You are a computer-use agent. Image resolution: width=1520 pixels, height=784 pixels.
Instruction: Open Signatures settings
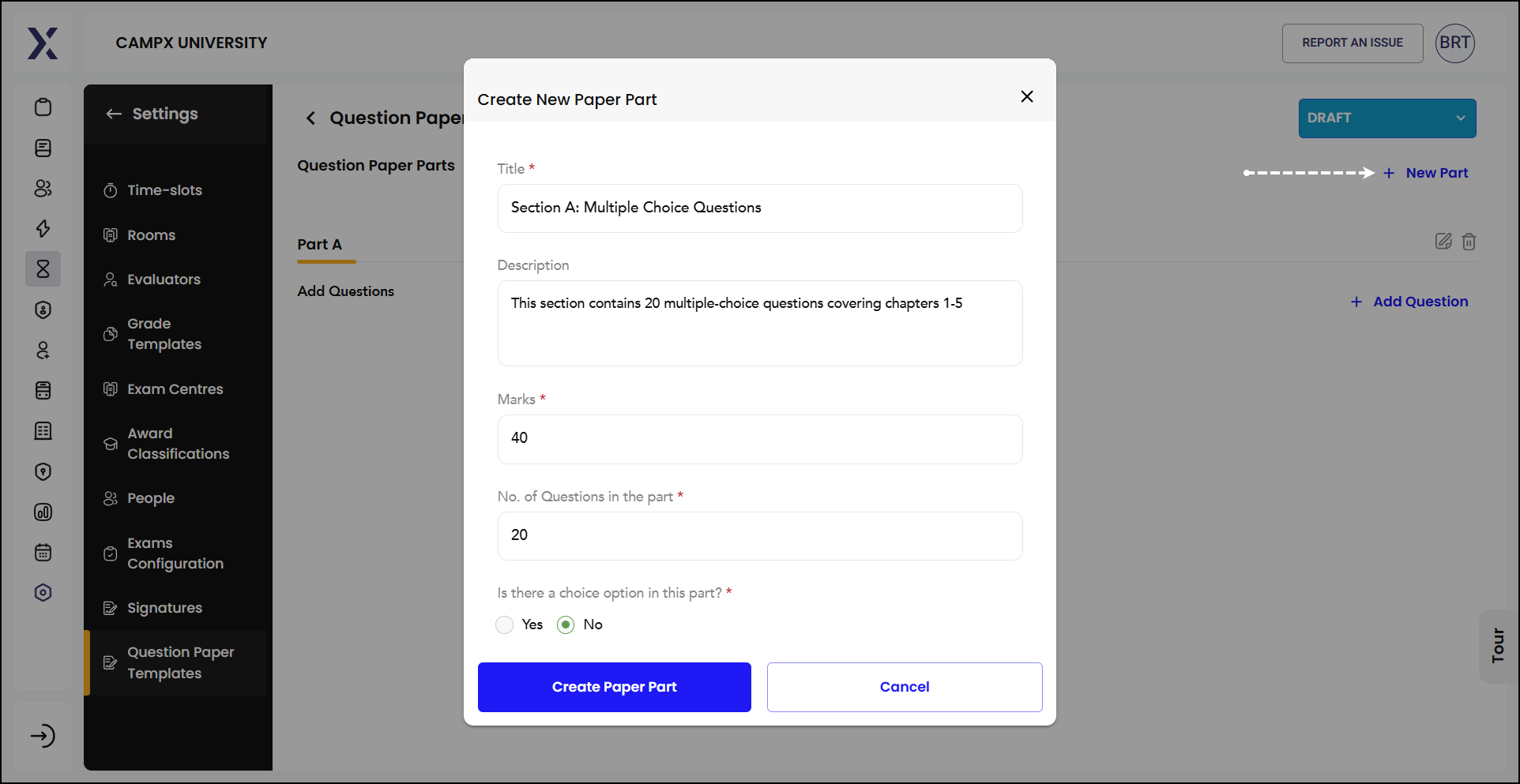click(x=165, y=608)
